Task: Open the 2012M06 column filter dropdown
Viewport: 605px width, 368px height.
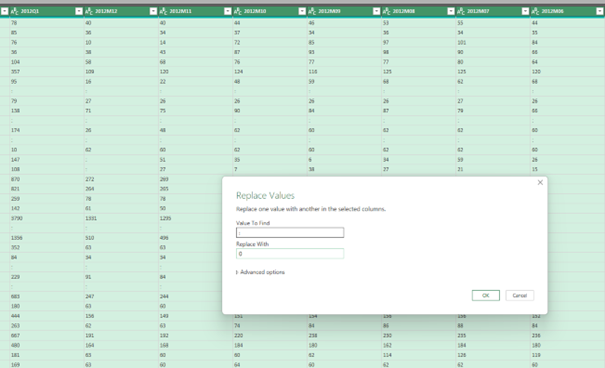Action: coord(600,11)
